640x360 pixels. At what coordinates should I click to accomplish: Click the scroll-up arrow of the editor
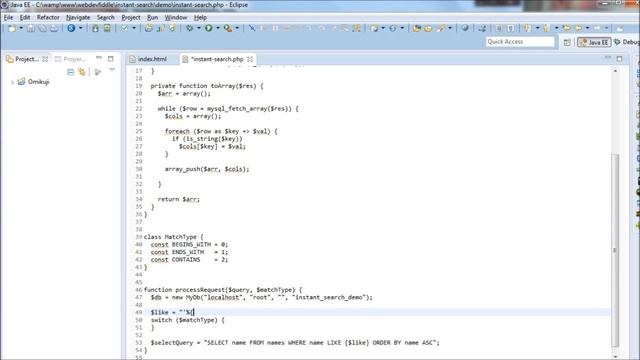[615, 71]
